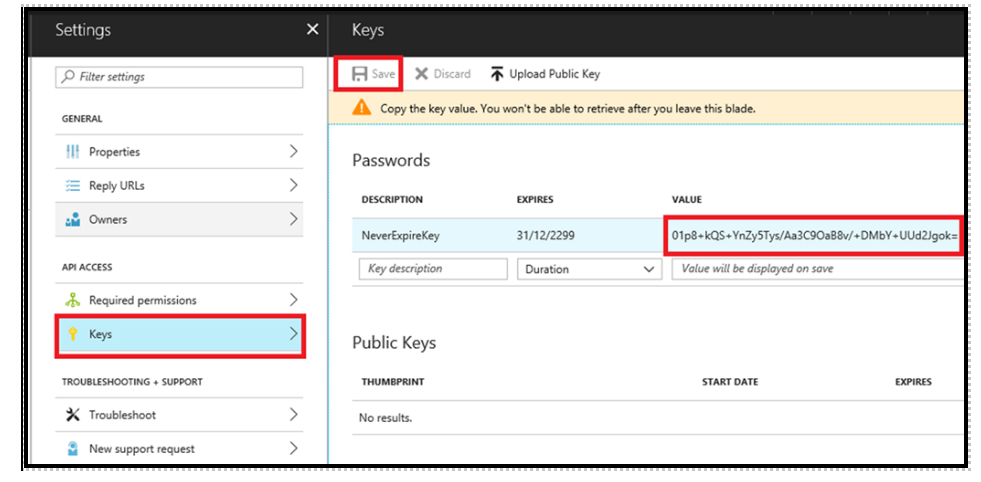Click the GENERAL section label
The height and width of the screenshot is (482, 981).
(82, 119)
